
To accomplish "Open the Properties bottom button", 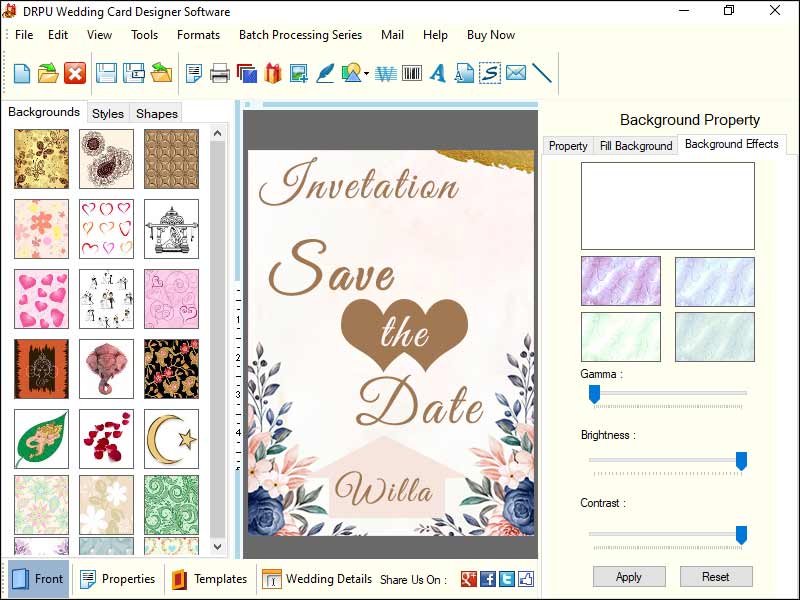I will click(118, 579).
